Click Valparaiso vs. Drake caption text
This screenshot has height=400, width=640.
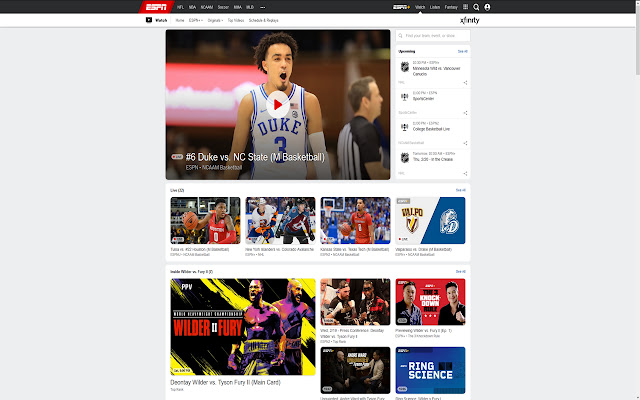(x=424, y=249)
